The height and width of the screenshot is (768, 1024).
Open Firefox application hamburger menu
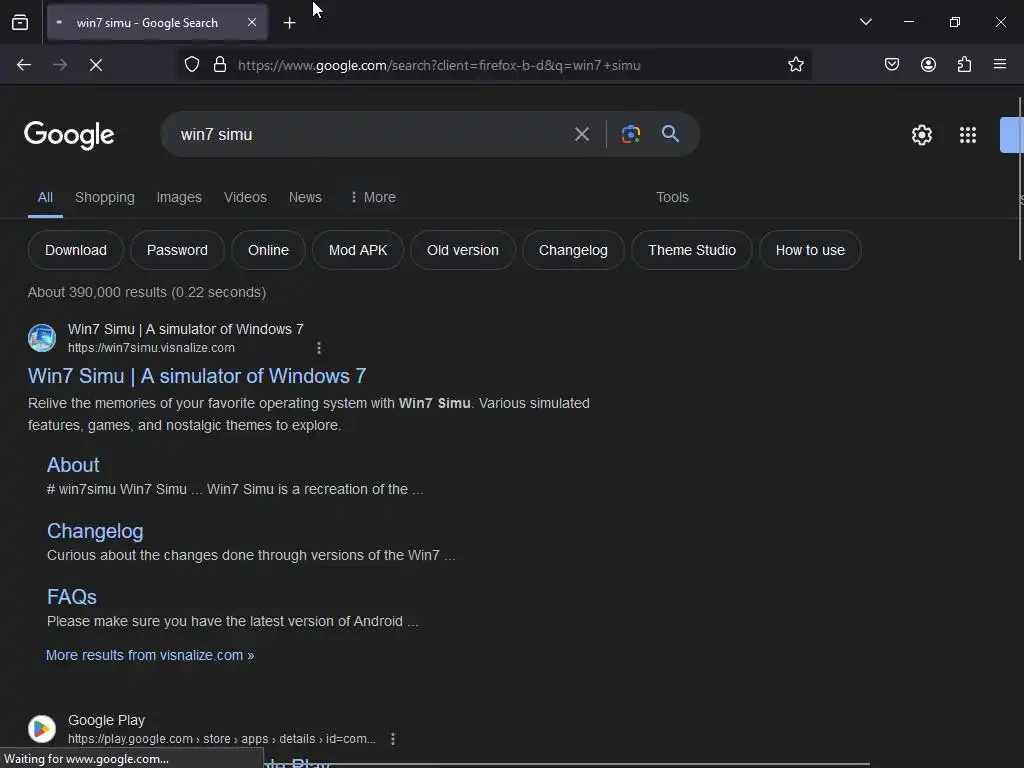click(1000, 64)
